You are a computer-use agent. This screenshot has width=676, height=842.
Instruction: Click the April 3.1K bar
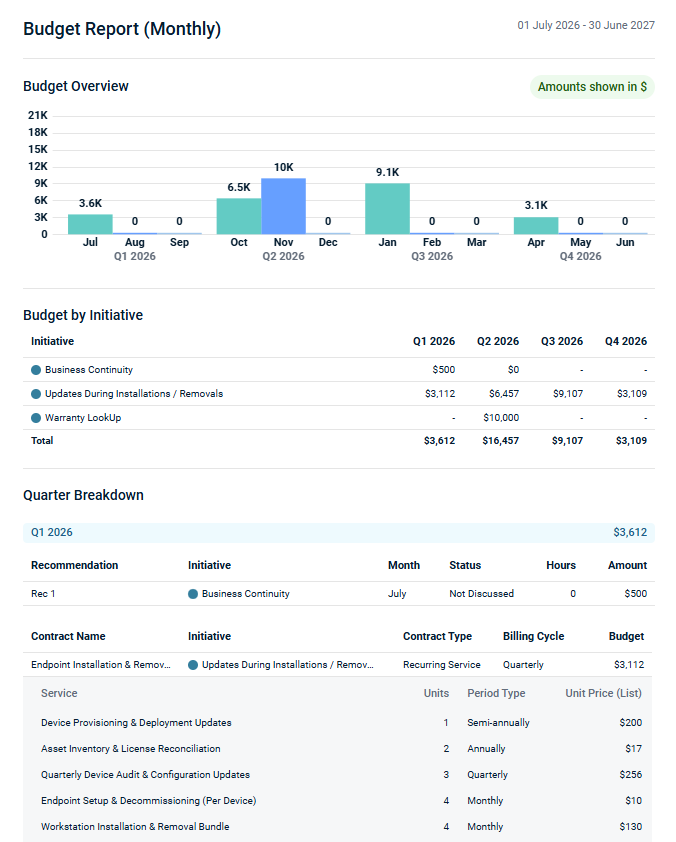536,225
